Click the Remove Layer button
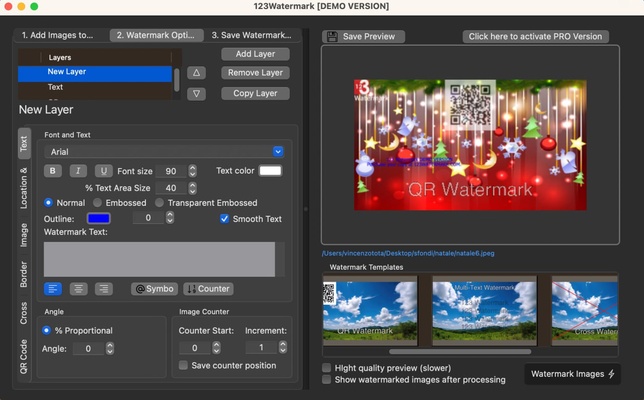 pyautogui.click(x=255, y=73)
